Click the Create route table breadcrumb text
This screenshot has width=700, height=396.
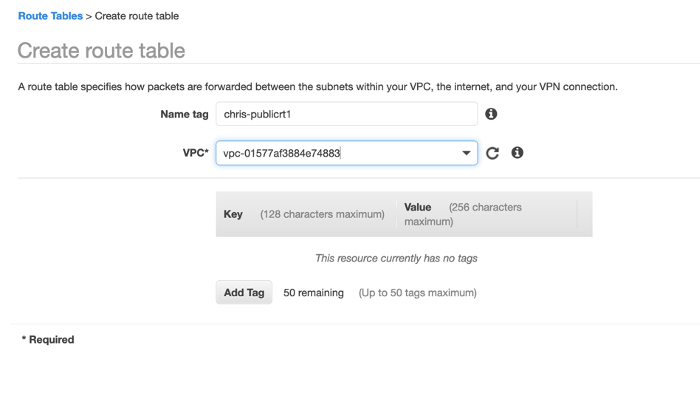[x=137, y=16]
